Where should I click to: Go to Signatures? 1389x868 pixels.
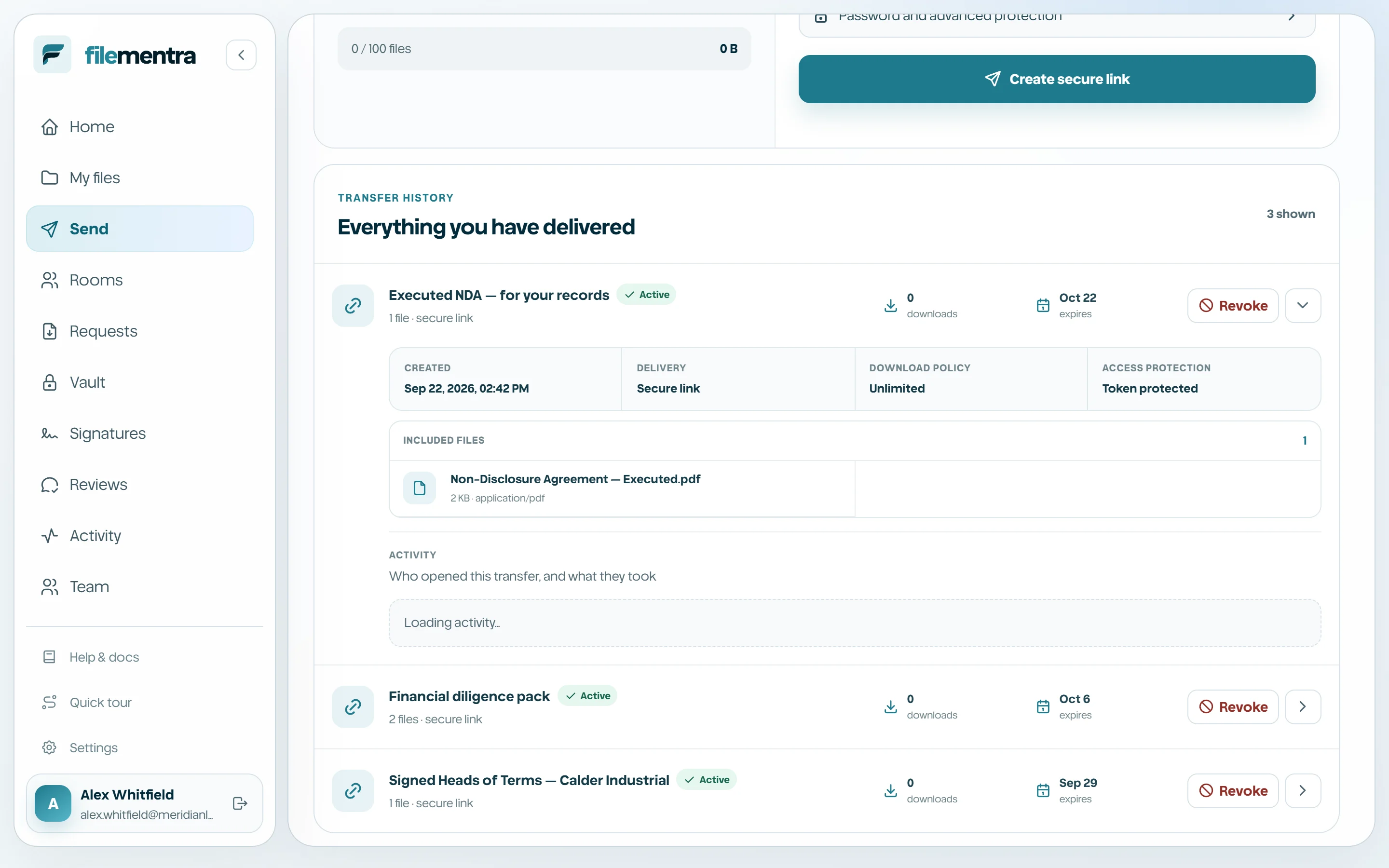(139, 434)
